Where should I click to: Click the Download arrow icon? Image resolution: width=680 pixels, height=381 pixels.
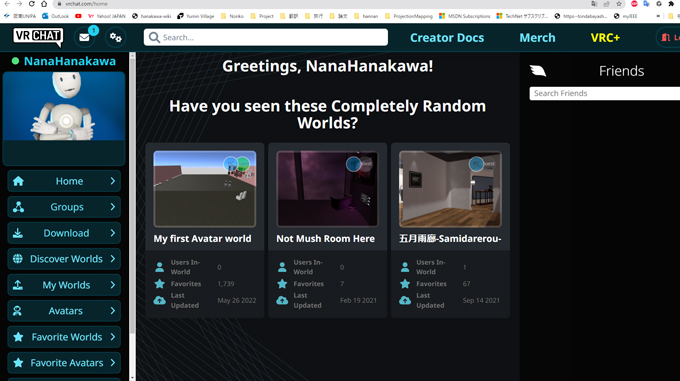click(18, 233)
